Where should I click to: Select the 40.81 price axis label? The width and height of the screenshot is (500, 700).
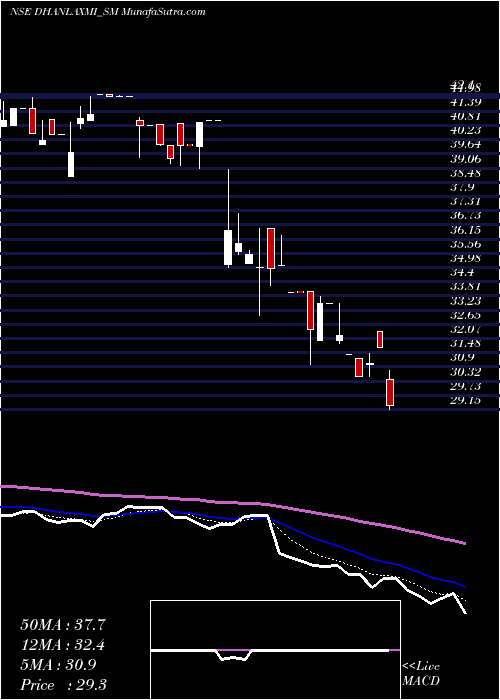coord(467,117)
